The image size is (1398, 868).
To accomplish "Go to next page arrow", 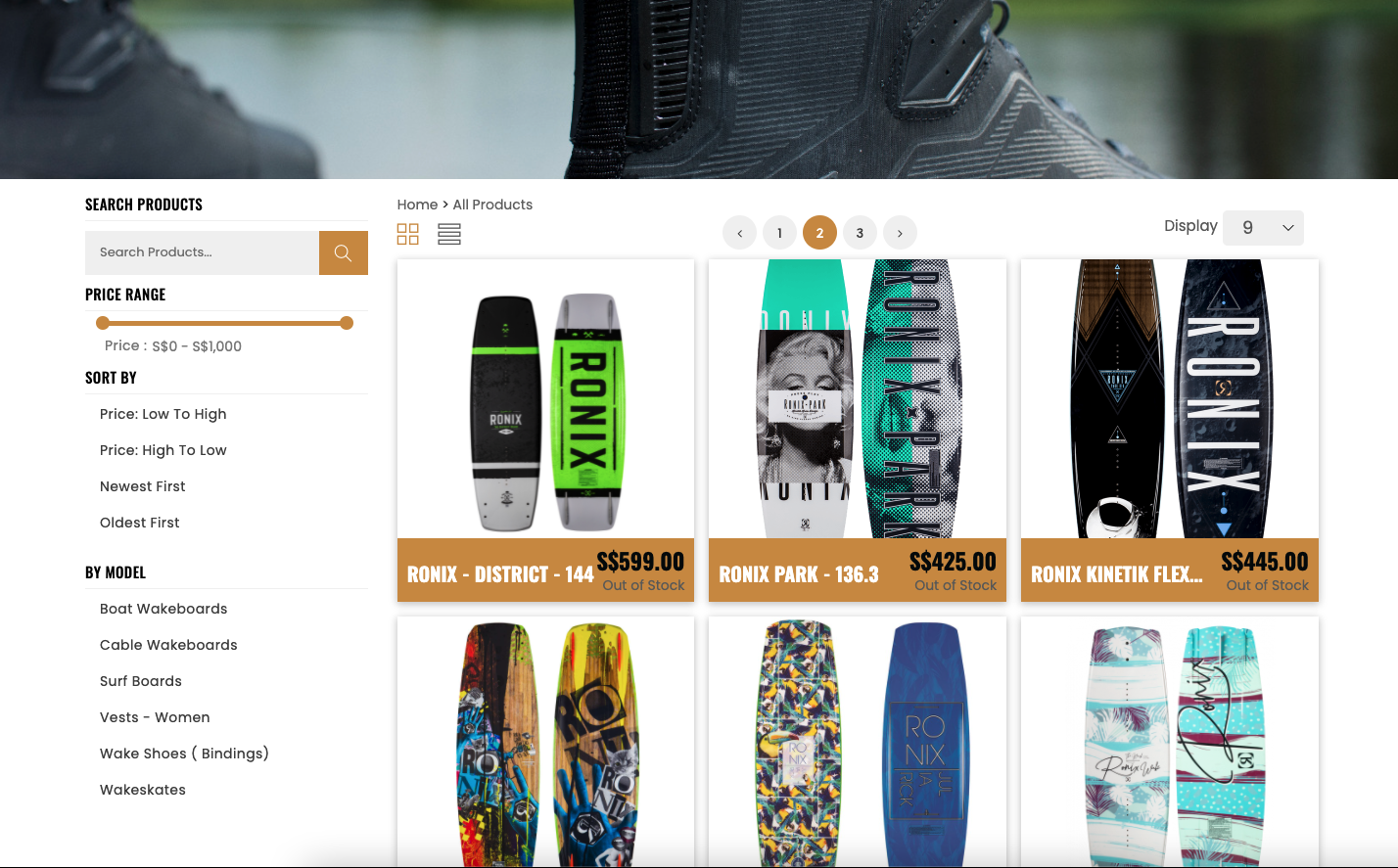I will click(900, 233).
